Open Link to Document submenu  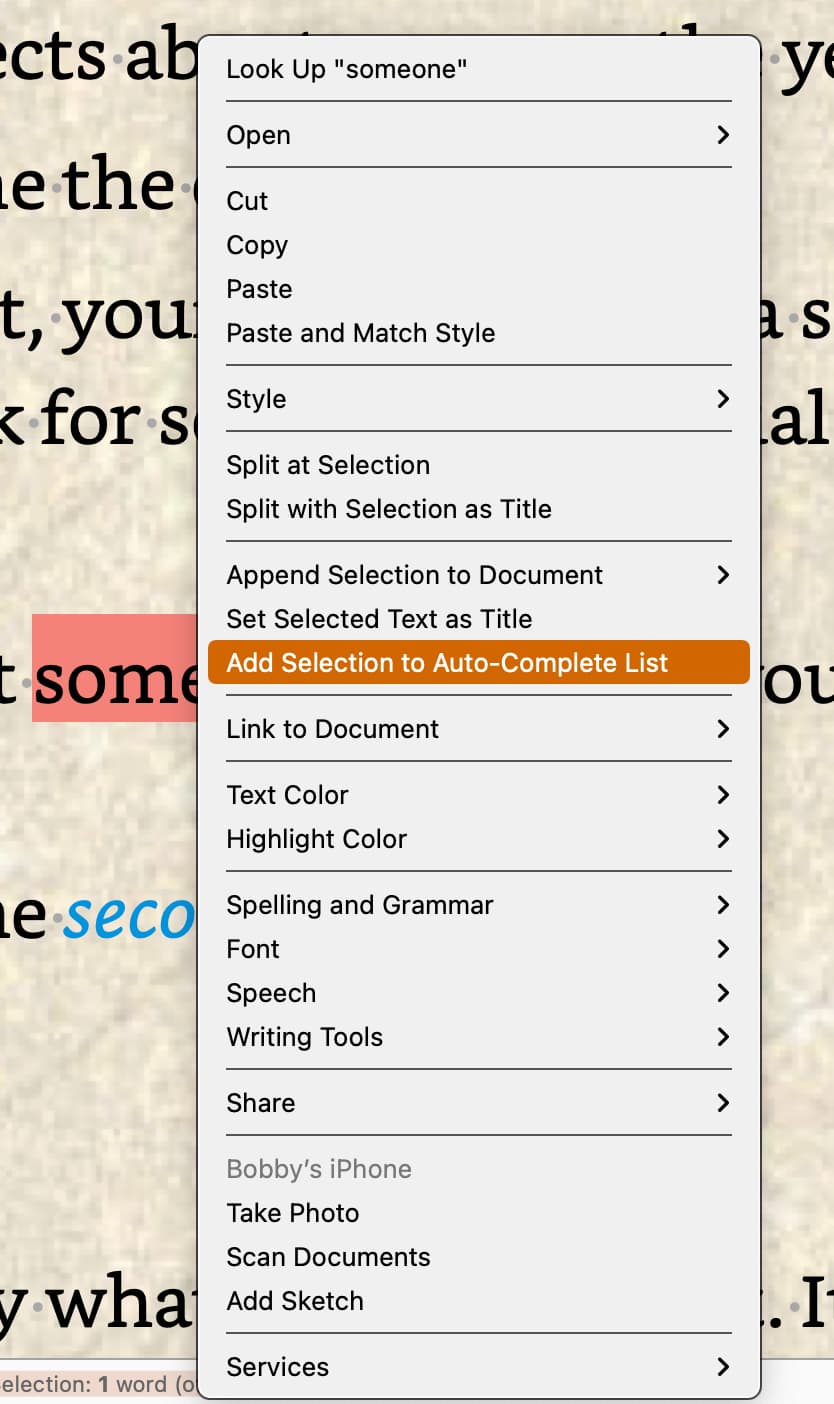tap(478, 729)
